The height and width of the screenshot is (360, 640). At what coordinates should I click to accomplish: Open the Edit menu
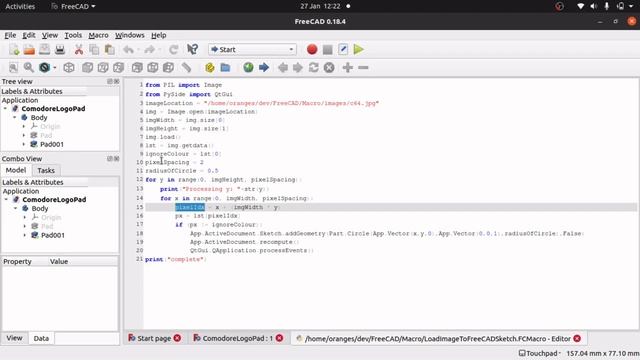coord(29,35)
